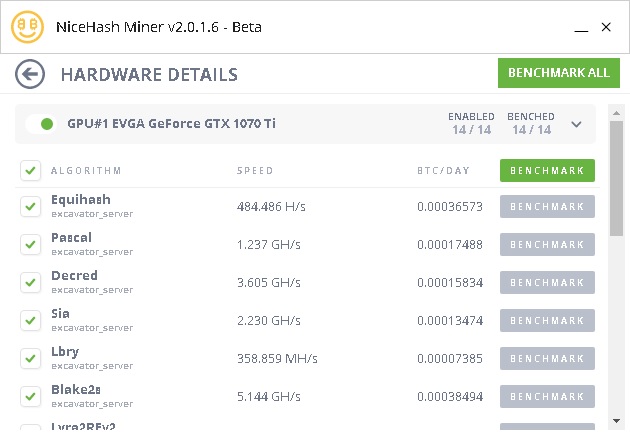Benchmark the Equihash algorithm
This screenshot has width=630, height=440.
(x=547, y=207)
